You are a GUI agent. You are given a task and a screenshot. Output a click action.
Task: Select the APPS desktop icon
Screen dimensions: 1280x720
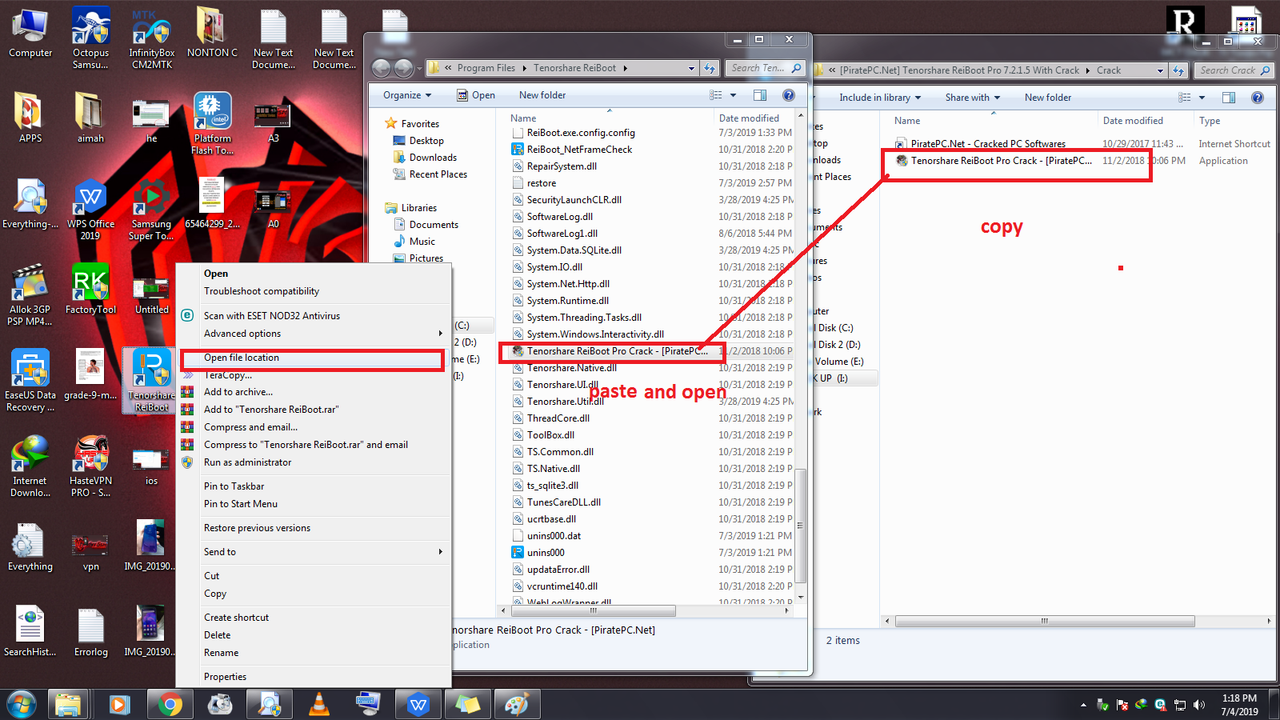[x=30, y=118]
